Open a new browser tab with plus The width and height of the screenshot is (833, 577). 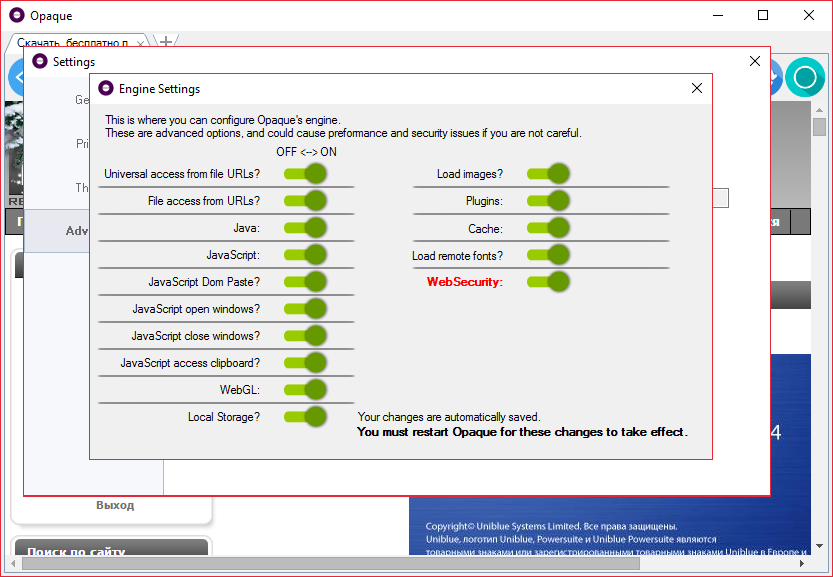click(x=166, y=41)
